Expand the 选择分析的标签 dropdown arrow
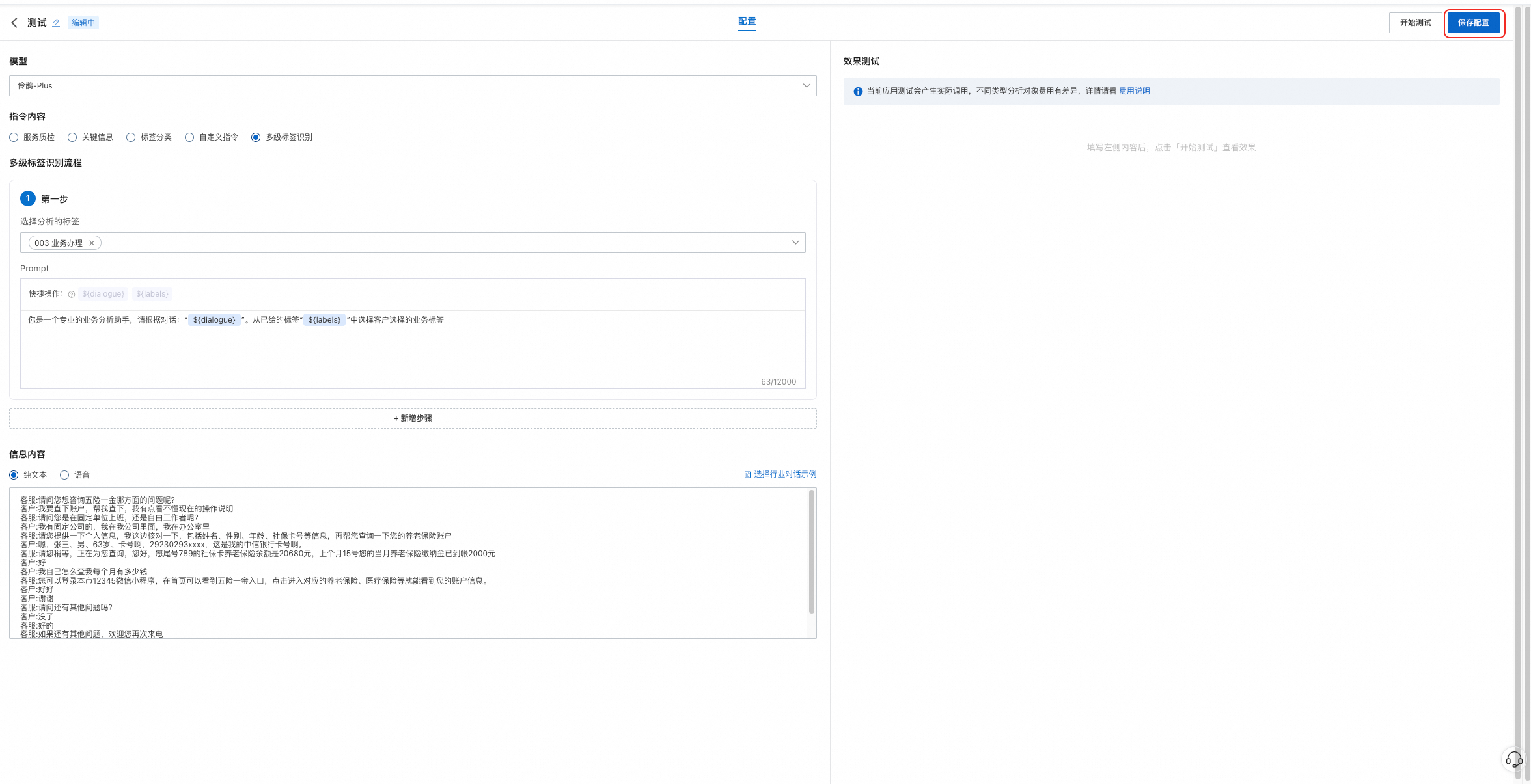This screenshot has height=784, width=1531. 795,243
